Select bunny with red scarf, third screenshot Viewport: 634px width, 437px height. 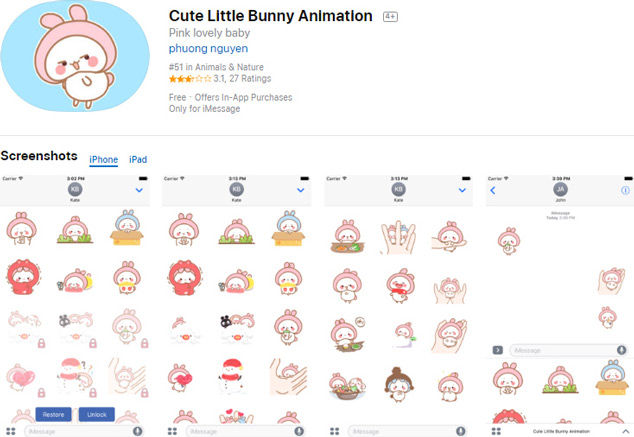[x=401, y=286]
